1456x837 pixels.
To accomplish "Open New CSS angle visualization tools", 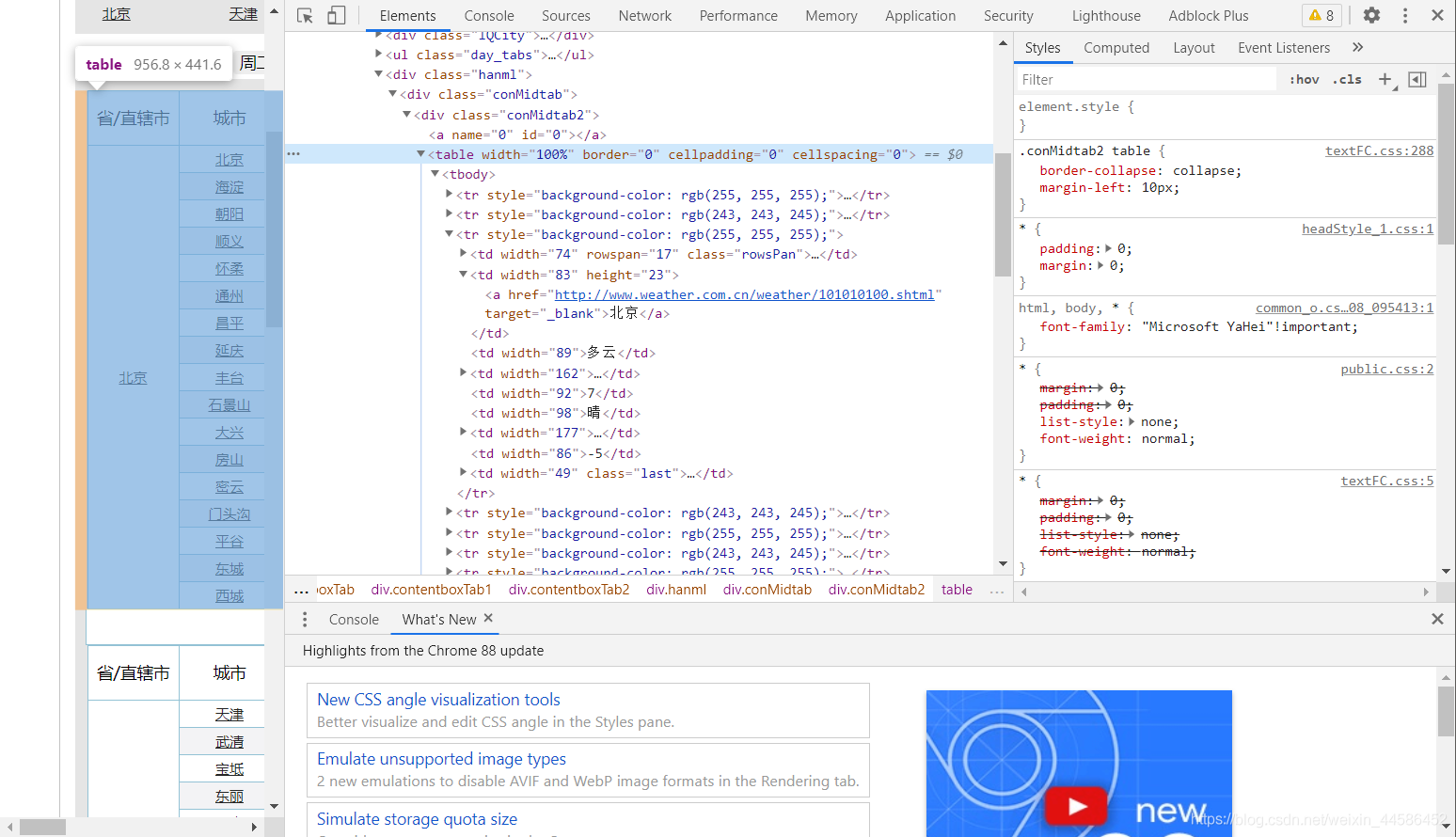I will 438,700.
